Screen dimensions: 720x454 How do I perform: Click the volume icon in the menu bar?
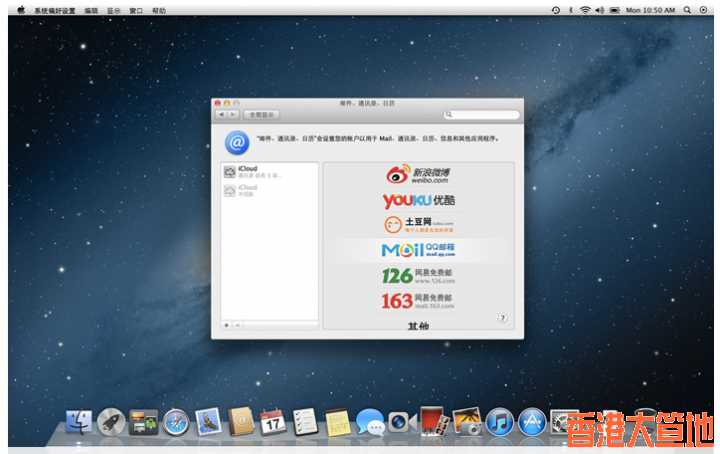[x=600, y=10]
